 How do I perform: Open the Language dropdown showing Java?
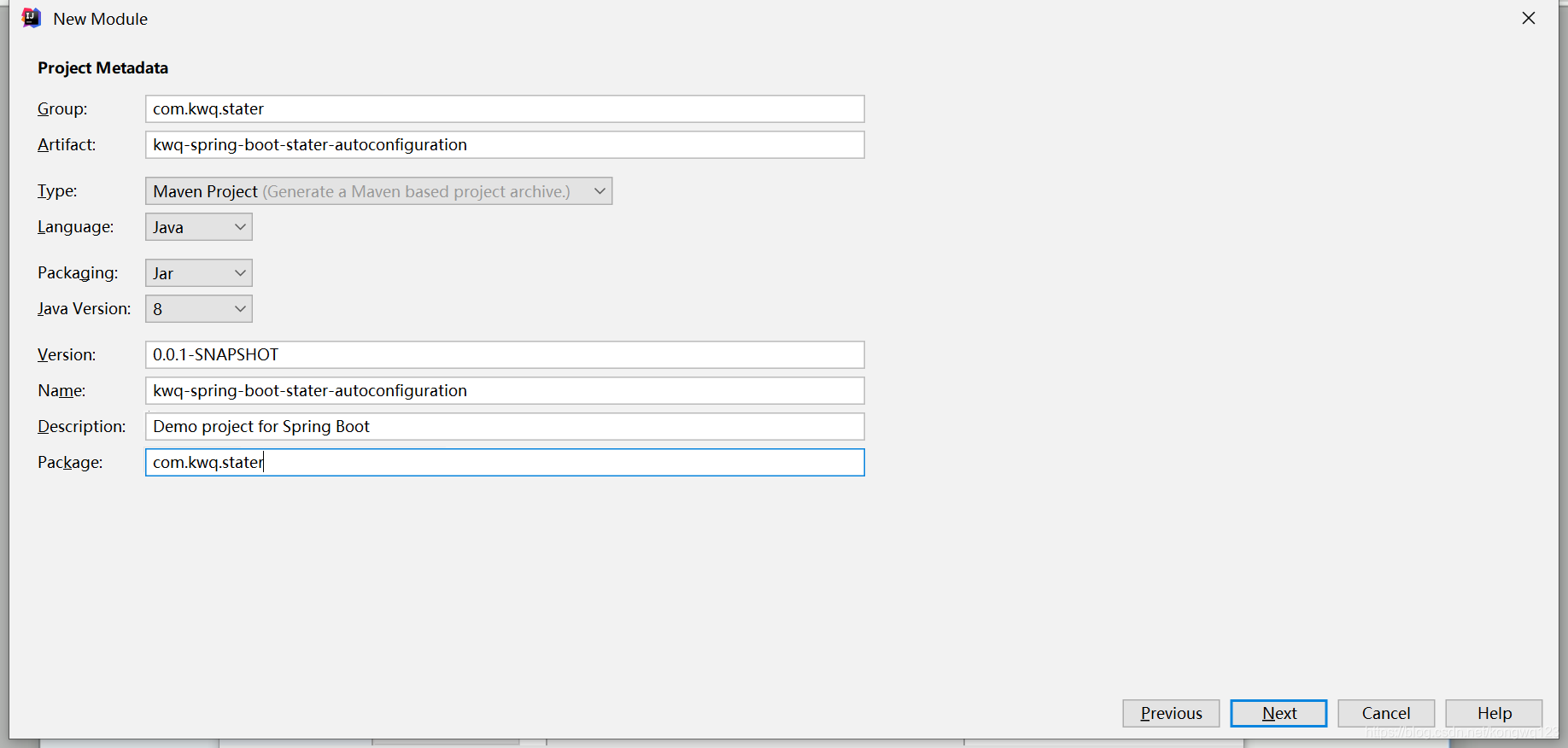(199, 227)
